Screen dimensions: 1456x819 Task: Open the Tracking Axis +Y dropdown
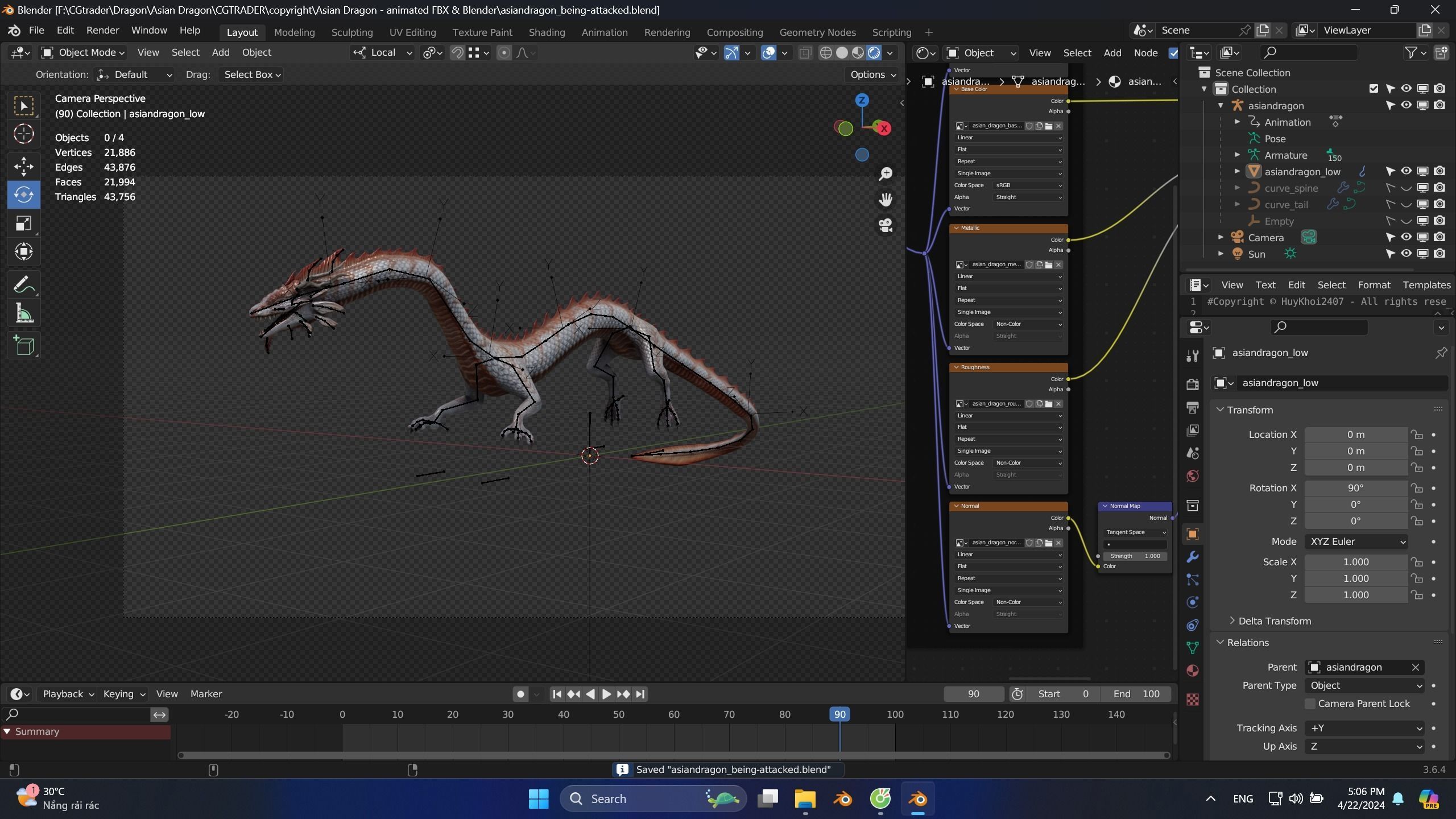1364,729
